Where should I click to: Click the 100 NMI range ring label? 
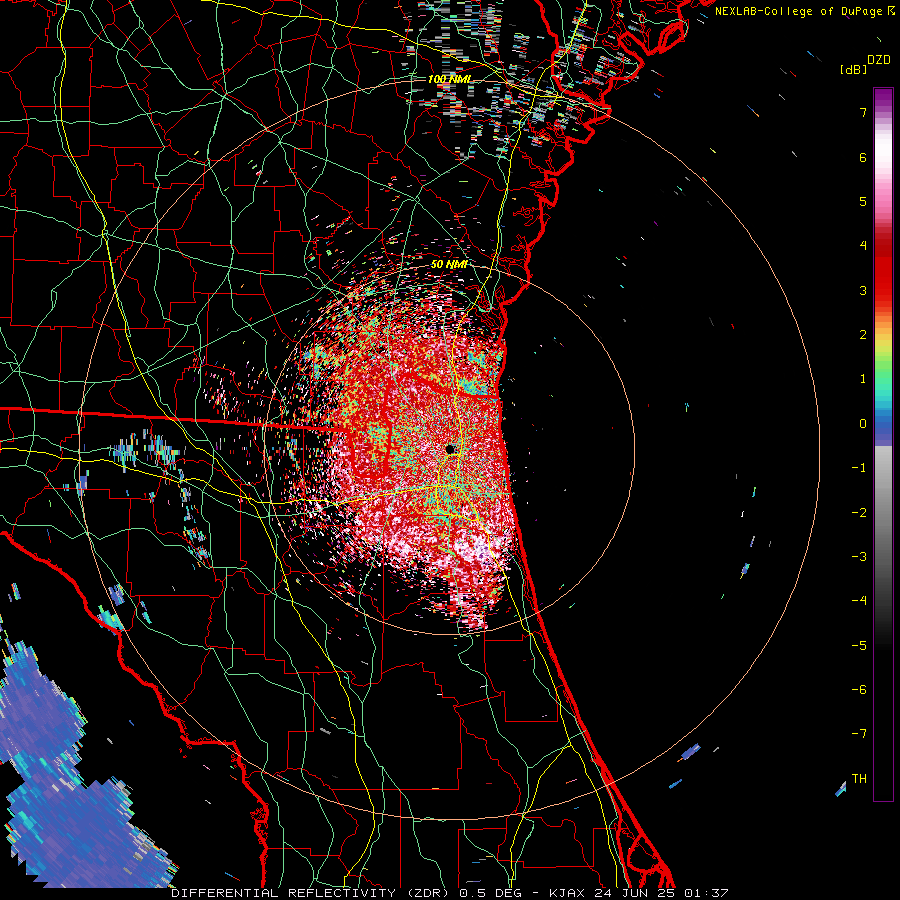click(449, 79)
